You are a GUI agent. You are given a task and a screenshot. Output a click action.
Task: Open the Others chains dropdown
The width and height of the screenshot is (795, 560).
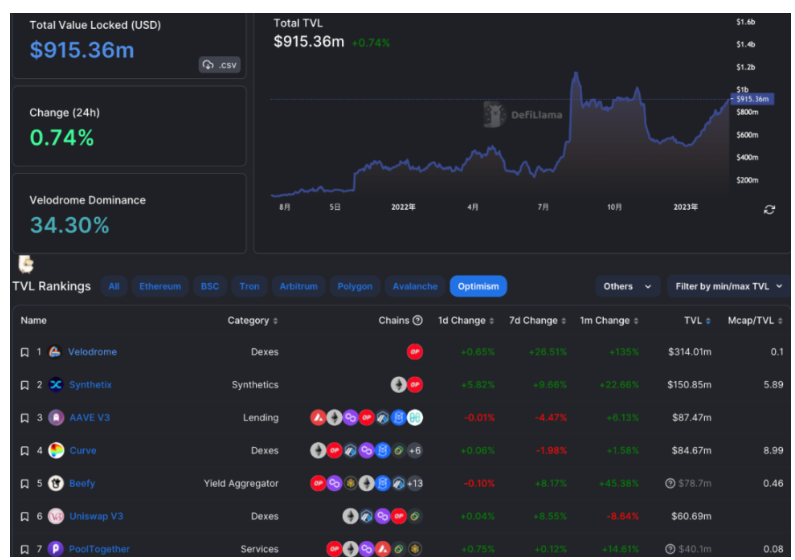coord(628,286)
